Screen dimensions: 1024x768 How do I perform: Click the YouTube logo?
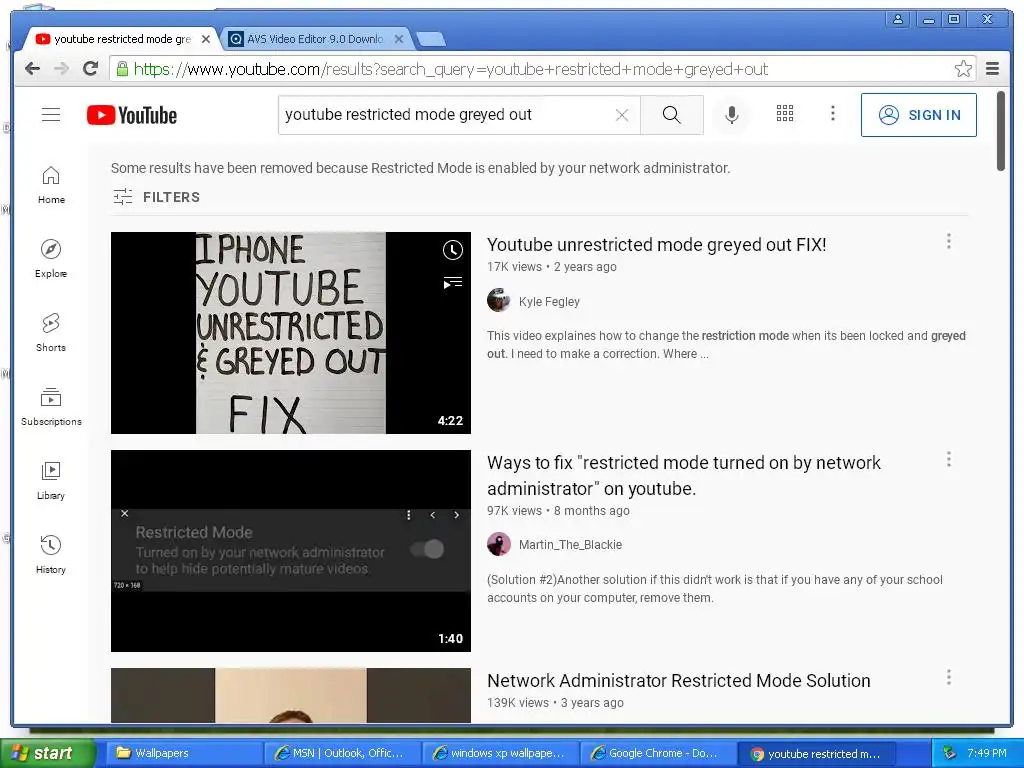pos(132,115)
